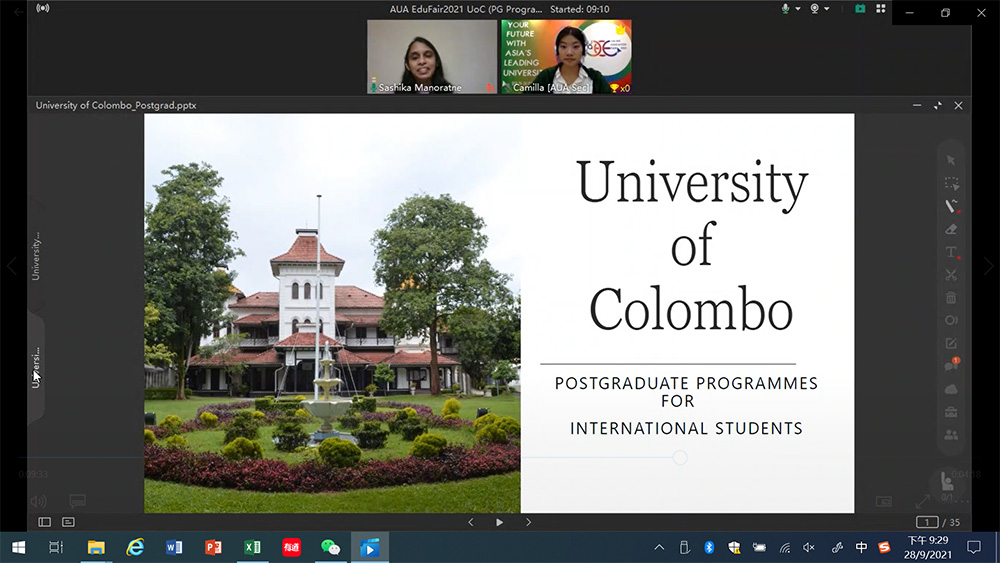Open webcam options dropdown arrow
The width and height of the screenshot is (1000, 563).
point(827,9)
